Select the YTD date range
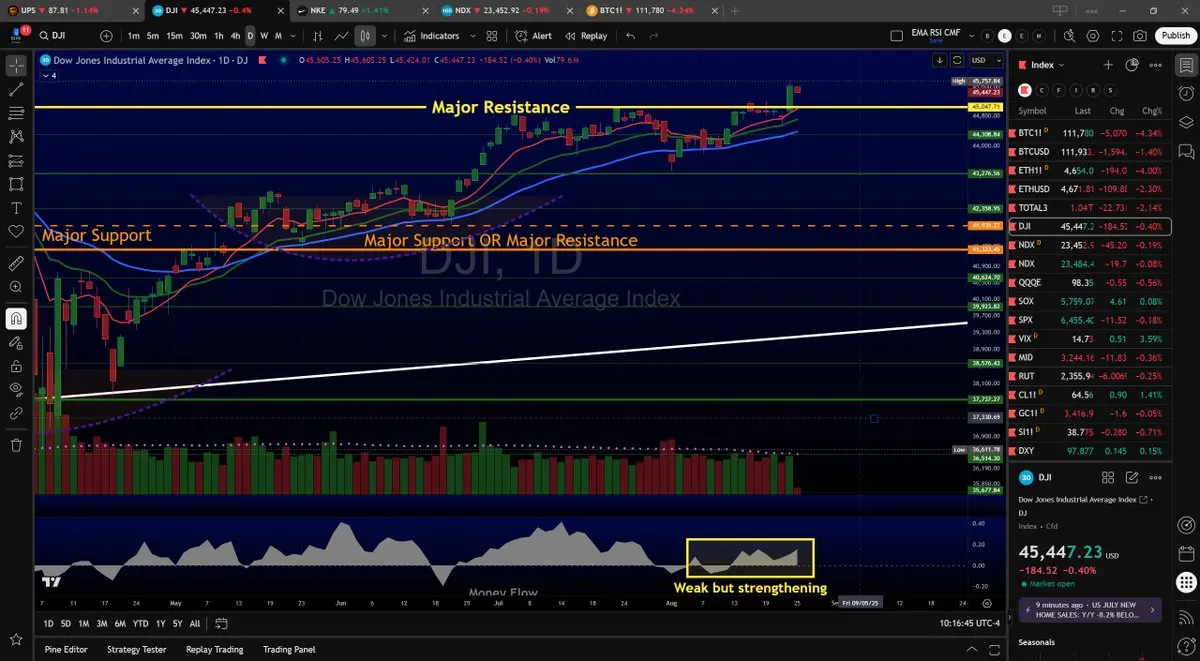The height and width of the screenshot is (661, 1200). coord(138,623)
